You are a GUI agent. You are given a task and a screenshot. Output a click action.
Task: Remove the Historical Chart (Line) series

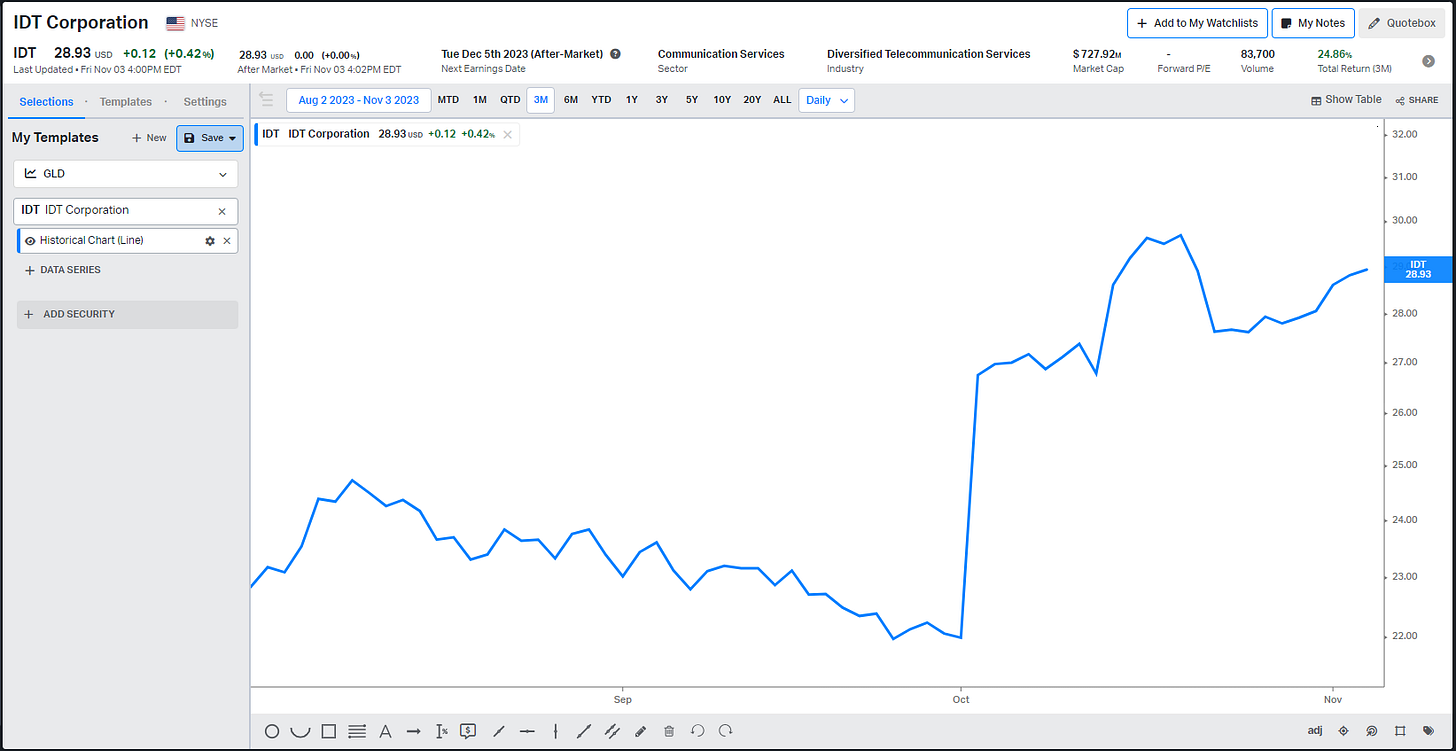click(x=227, y=241)
